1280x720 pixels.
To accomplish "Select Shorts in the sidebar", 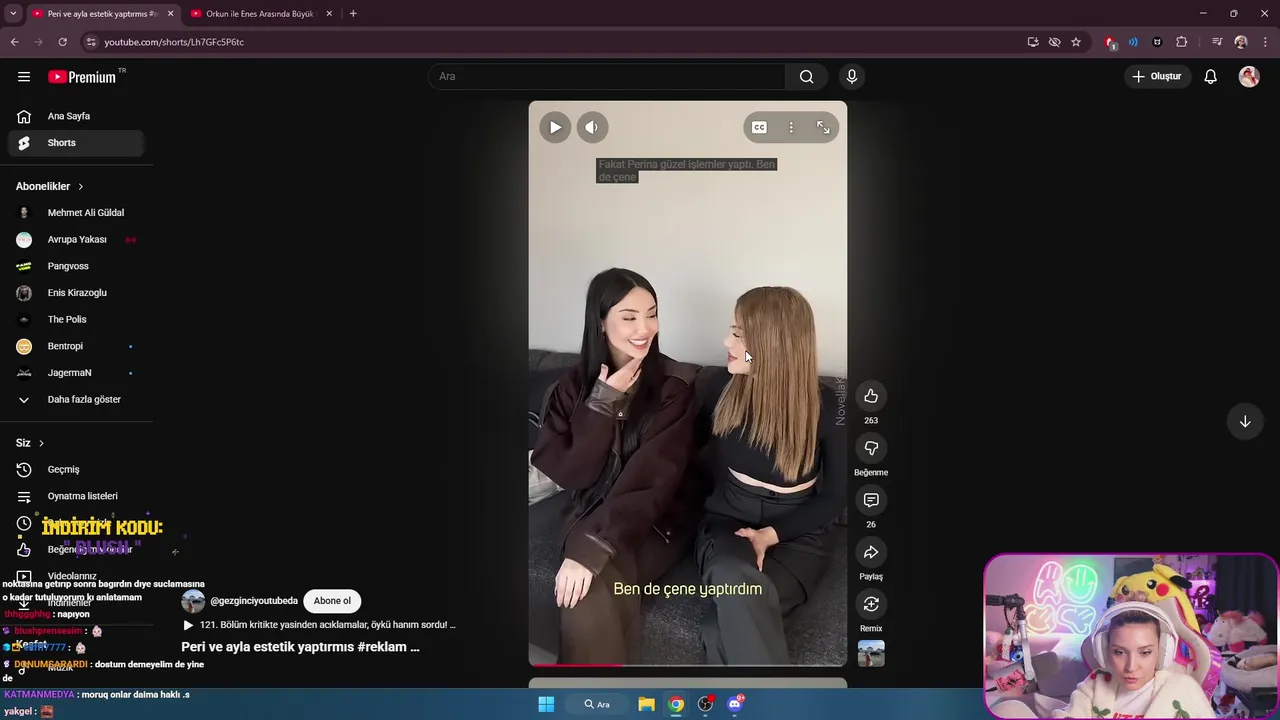I will [76, 143].
